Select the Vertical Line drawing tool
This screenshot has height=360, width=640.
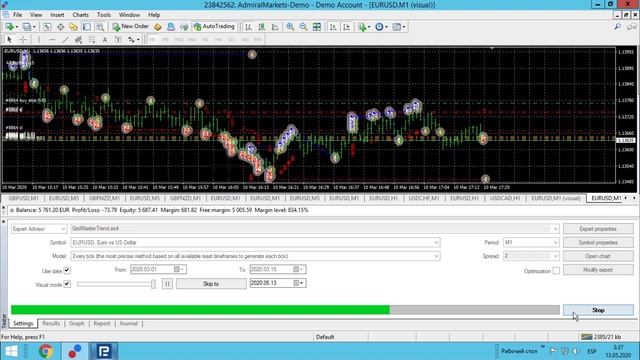coord(39,40)
